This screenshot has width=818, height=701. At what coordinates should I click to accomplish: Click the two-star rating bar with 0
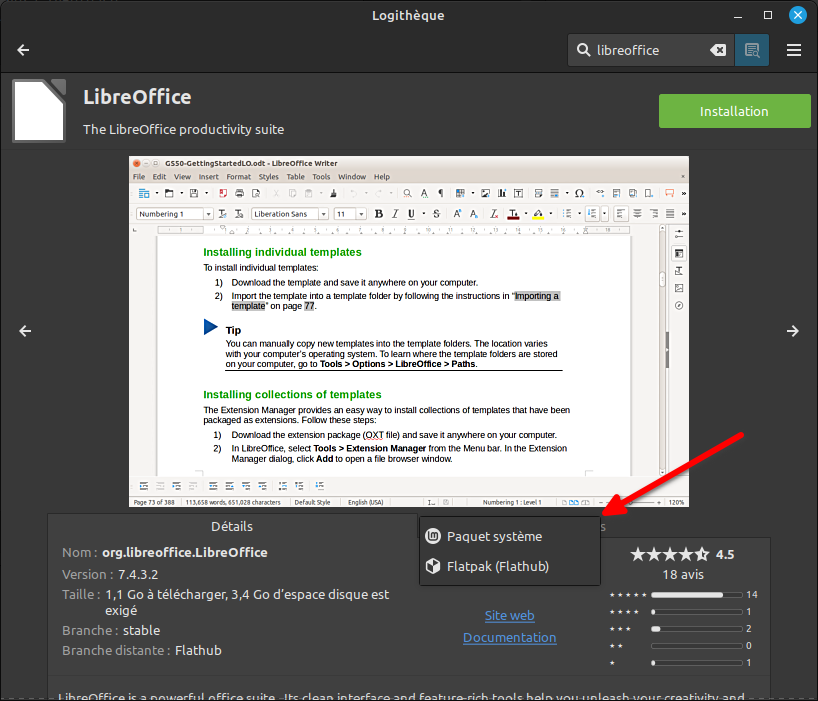pyautogui.click(x=696, y=646)
